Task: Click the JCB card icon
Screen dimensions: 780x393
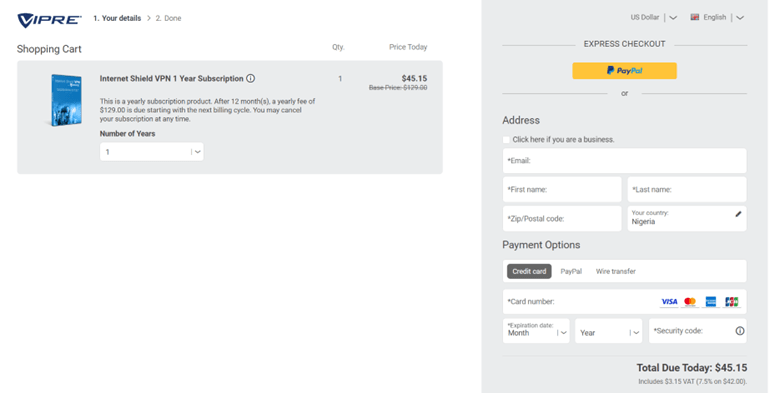Action: 732,301
